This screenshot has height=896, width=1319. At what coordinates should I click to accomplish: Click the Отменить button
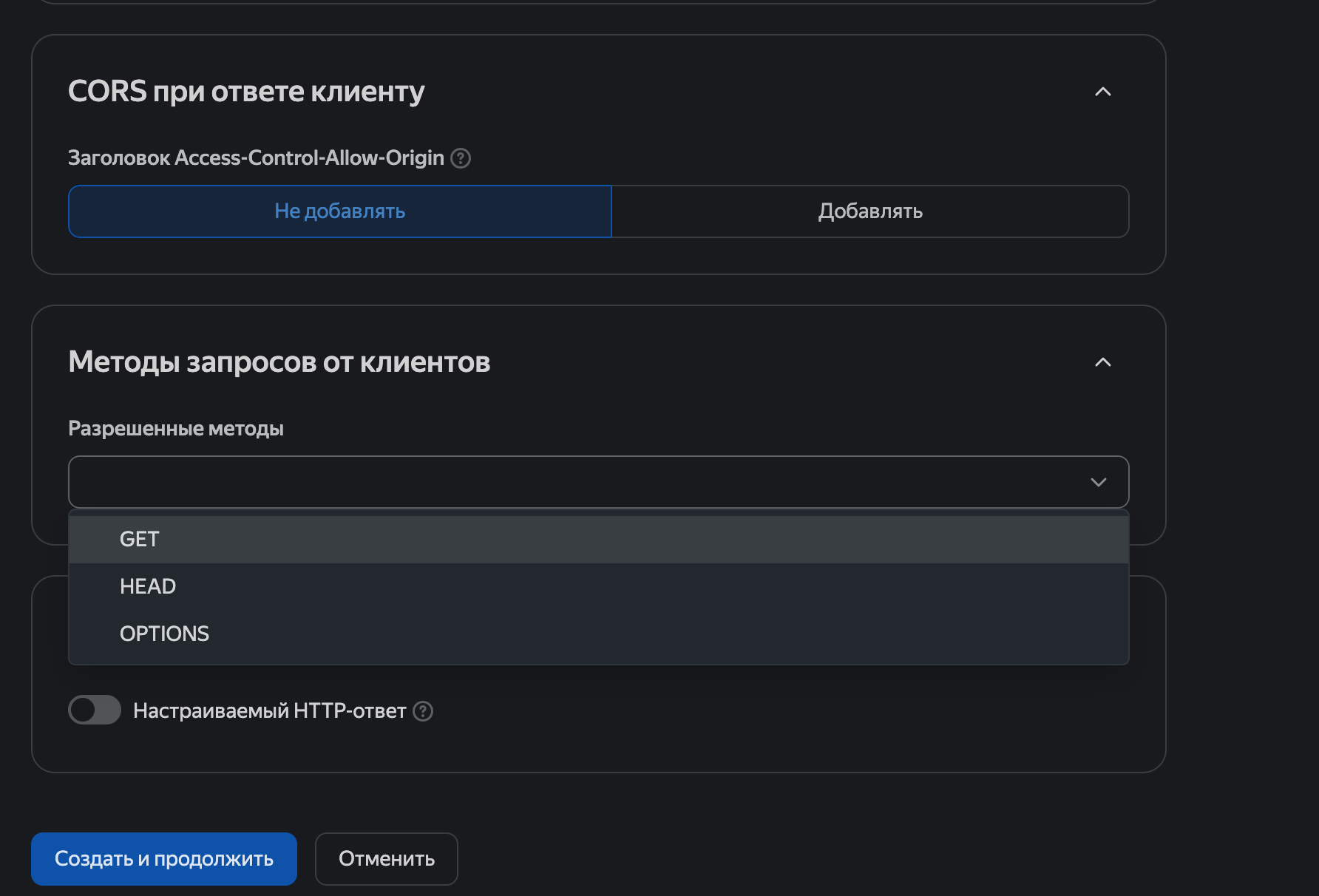click(x=387, y=859)
